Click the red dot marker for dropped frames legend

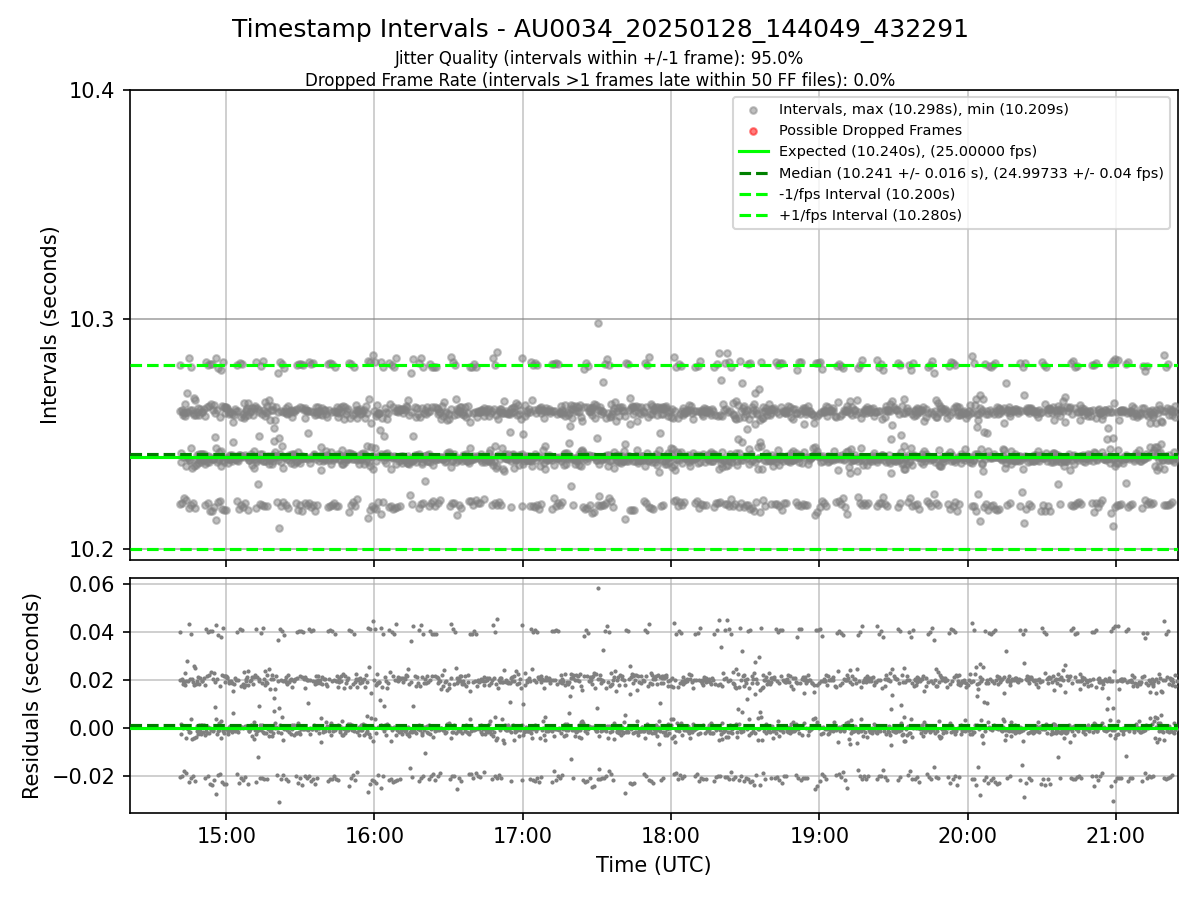point(754,131)
